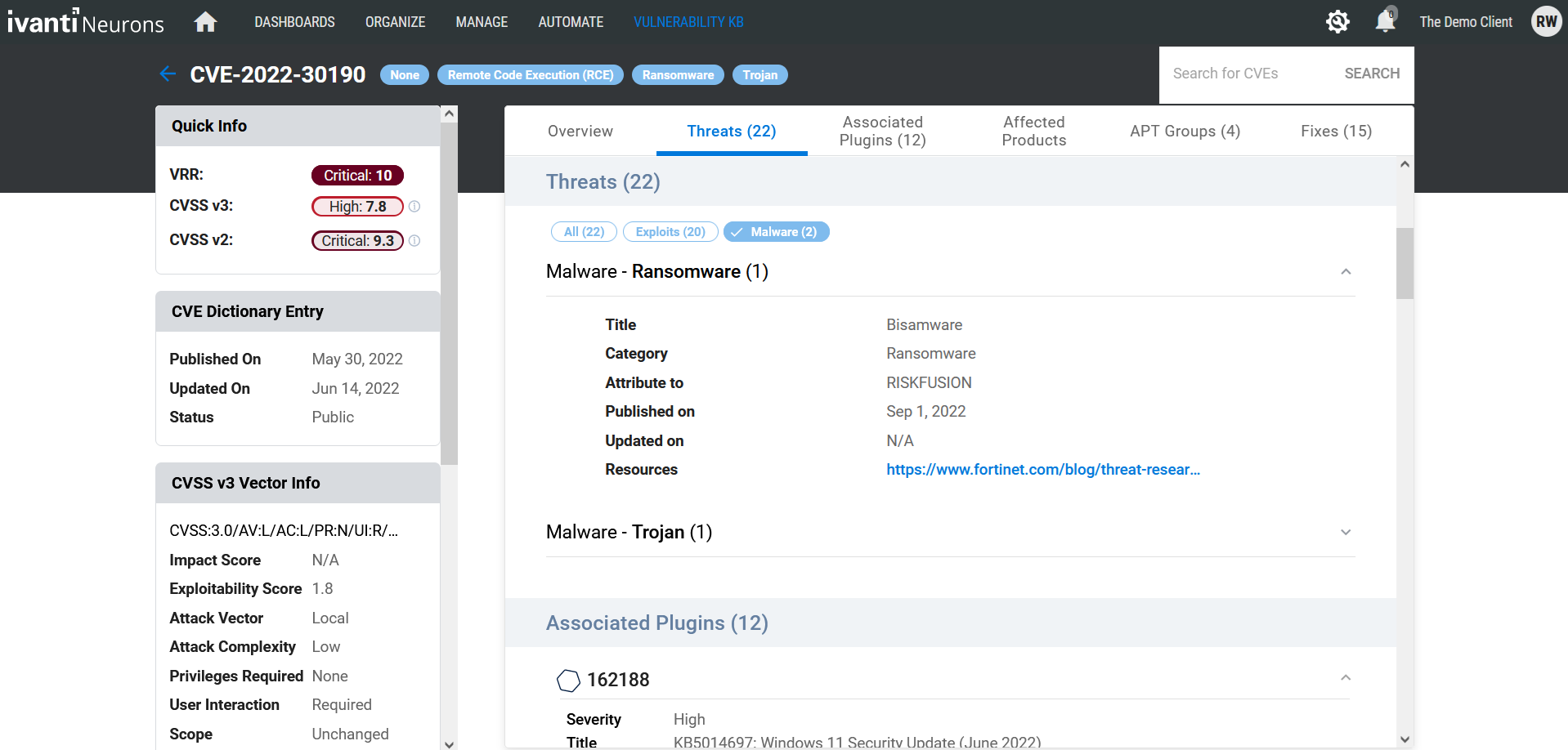The image size is (1568, 750).
Task: Click the RISKFUSION attribution value
Action: point(929,383)
